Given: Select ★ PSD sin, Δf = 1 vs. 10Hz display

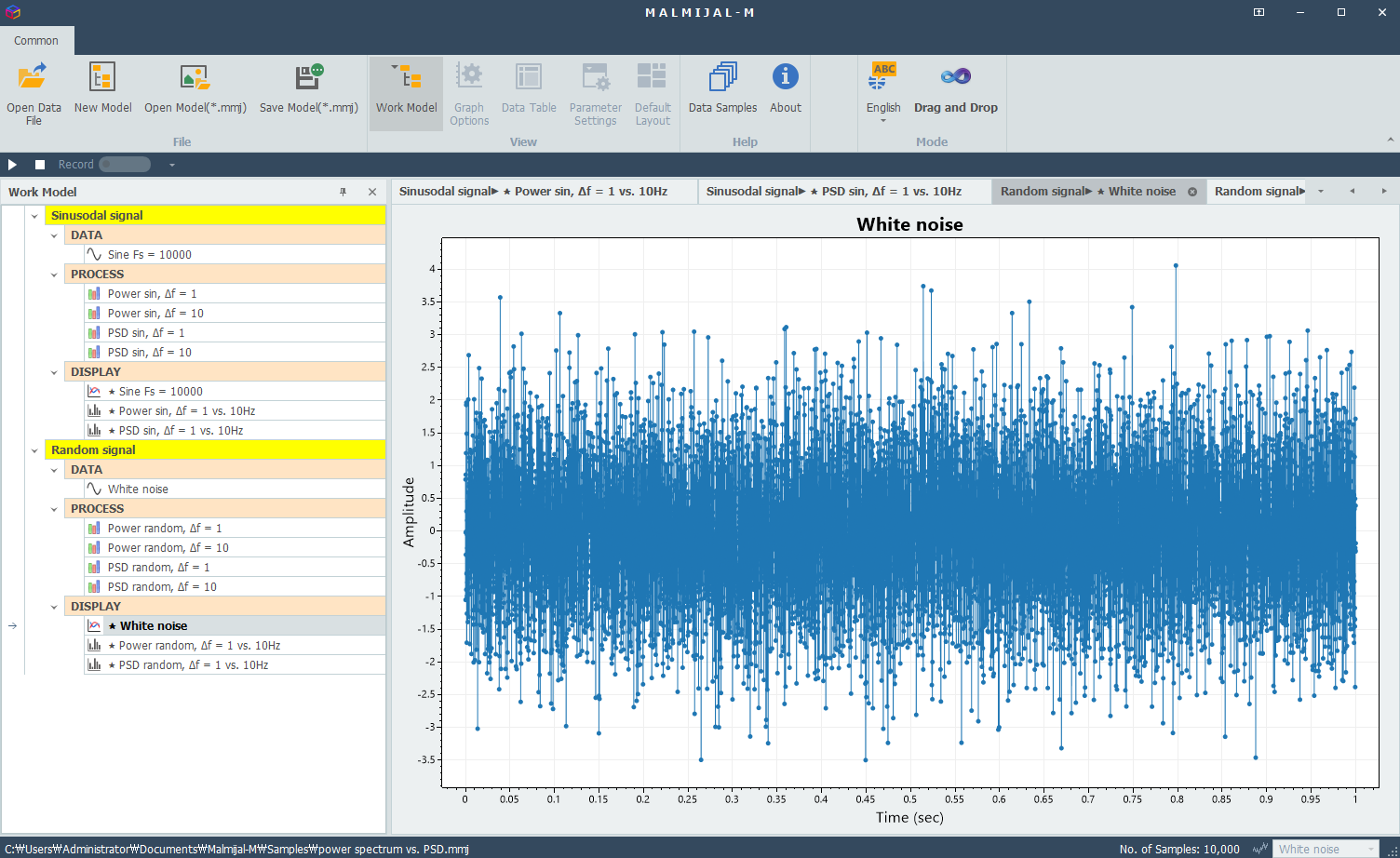Looking at the screenshot, I should (x=235, y=430).
